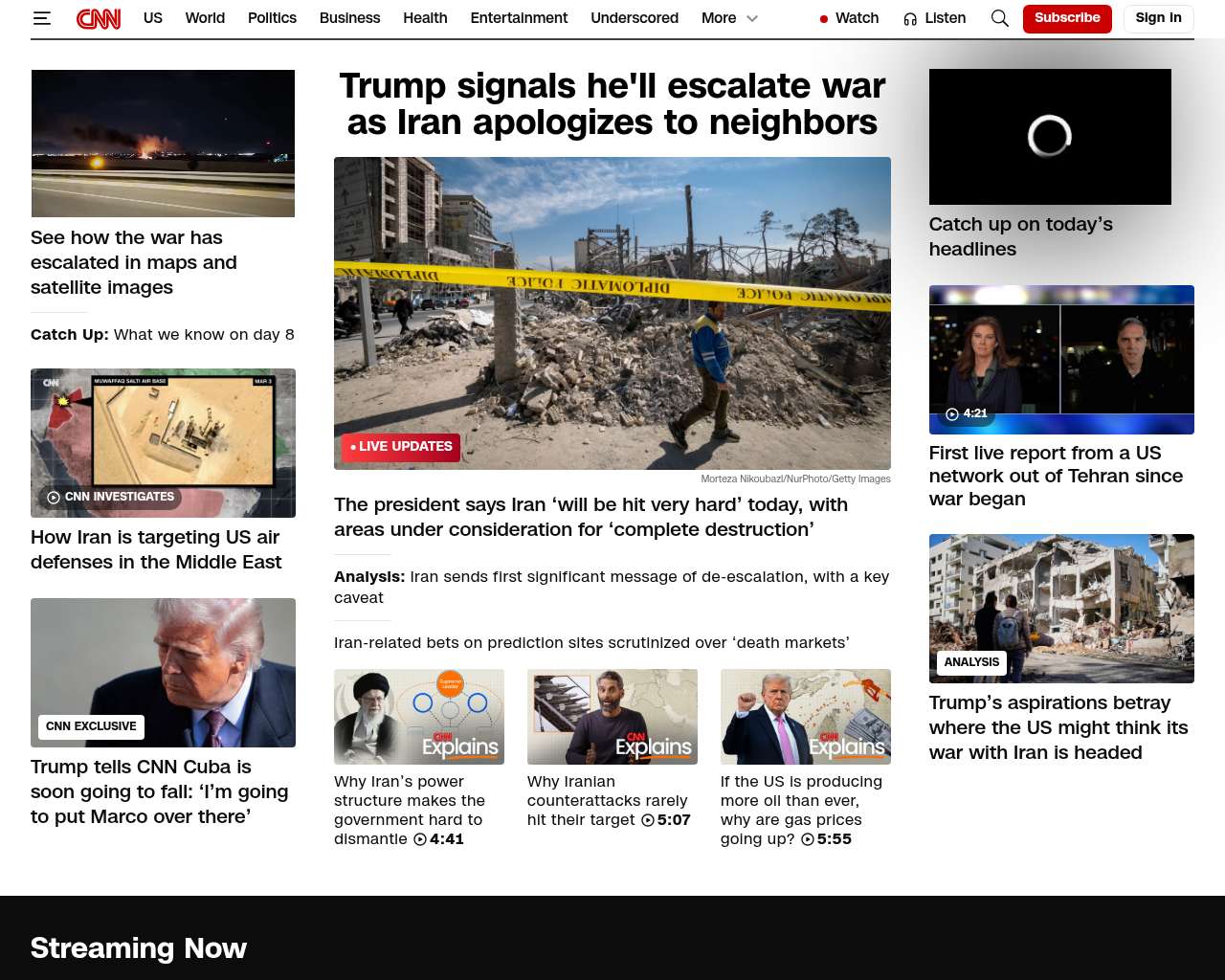Screen dimensions: 1225x980
Task: Open the Trump signals escalate war headline
Action: click(612, 104)
